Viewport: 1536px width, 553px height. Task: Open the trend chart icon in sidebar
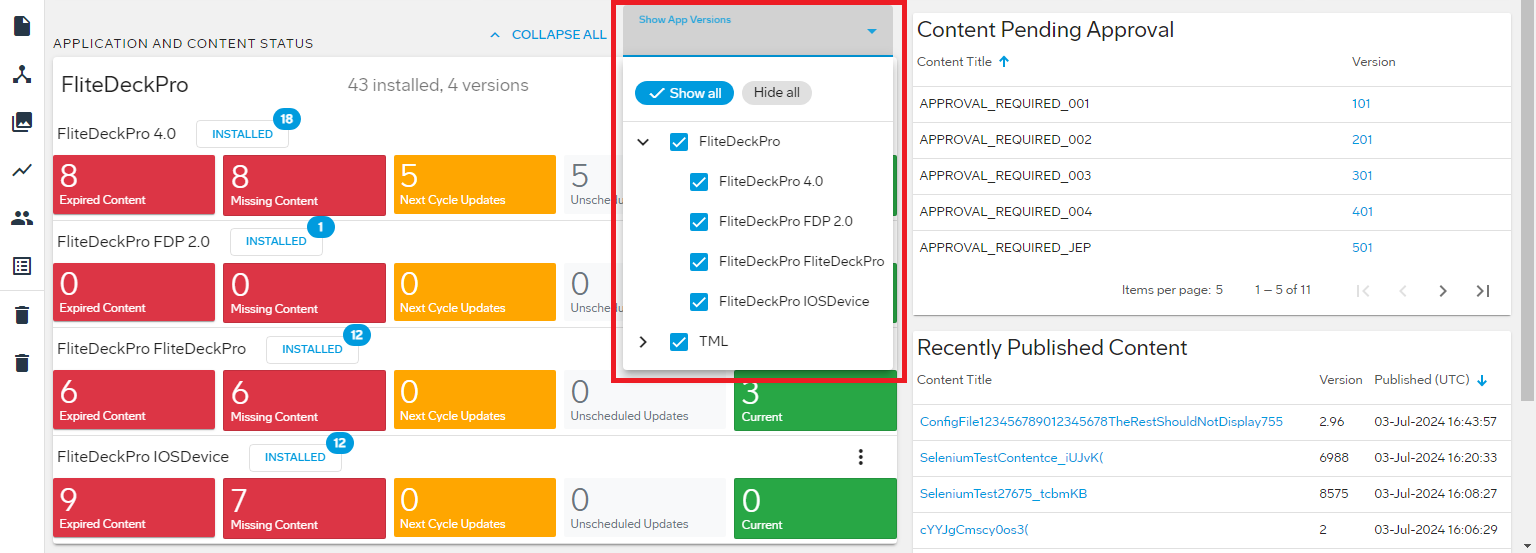coord(22,171)
